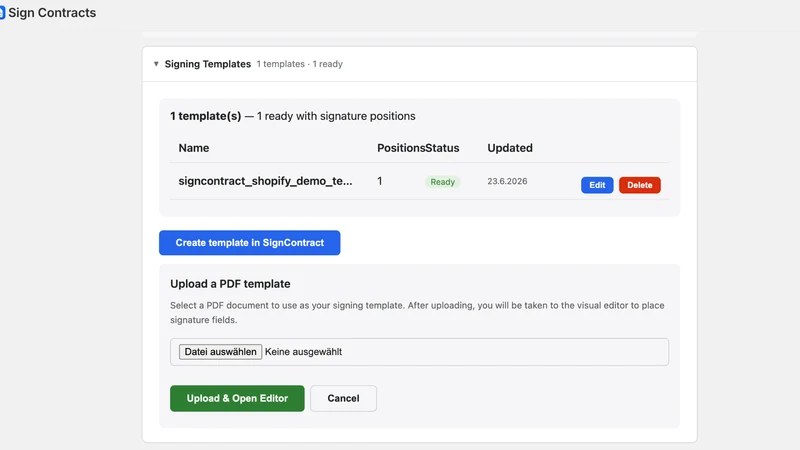
Task: Click the Signing Templates heading
Action: click(x=208, y=64)
